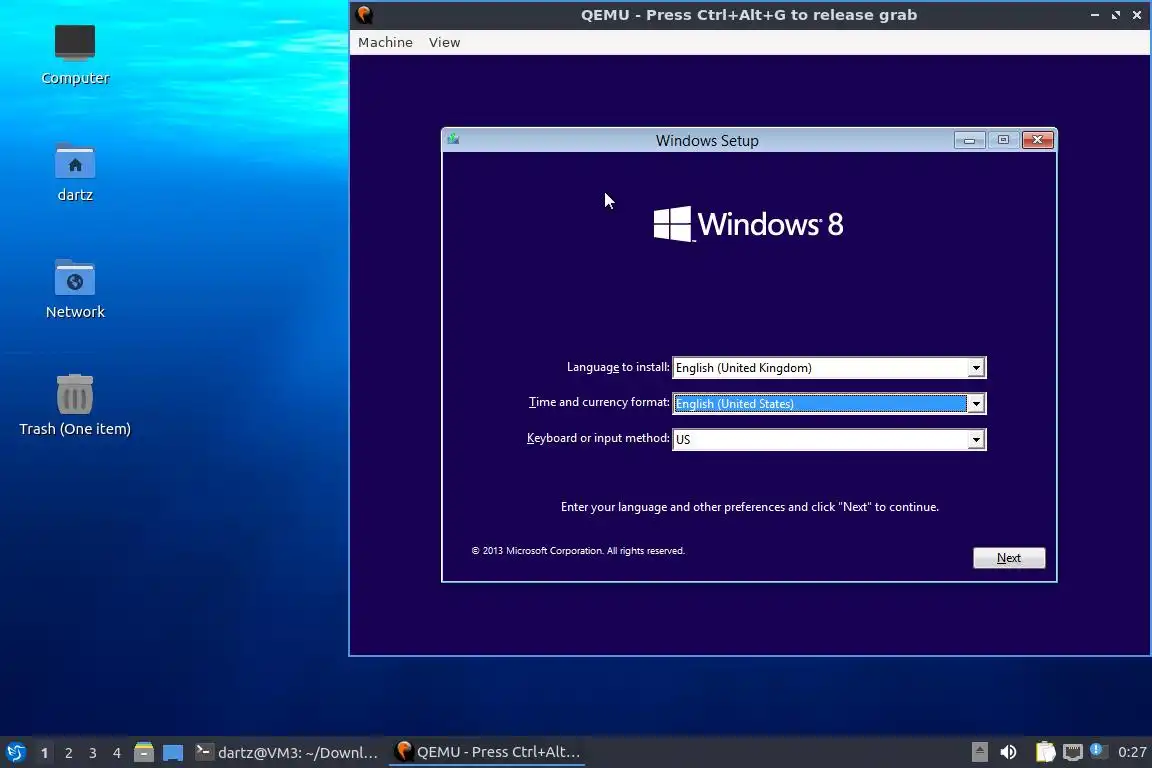Minimize the QEMU window
Image resolution: width=1152 pixels, height=768 pixels.
coord(1095,15)
